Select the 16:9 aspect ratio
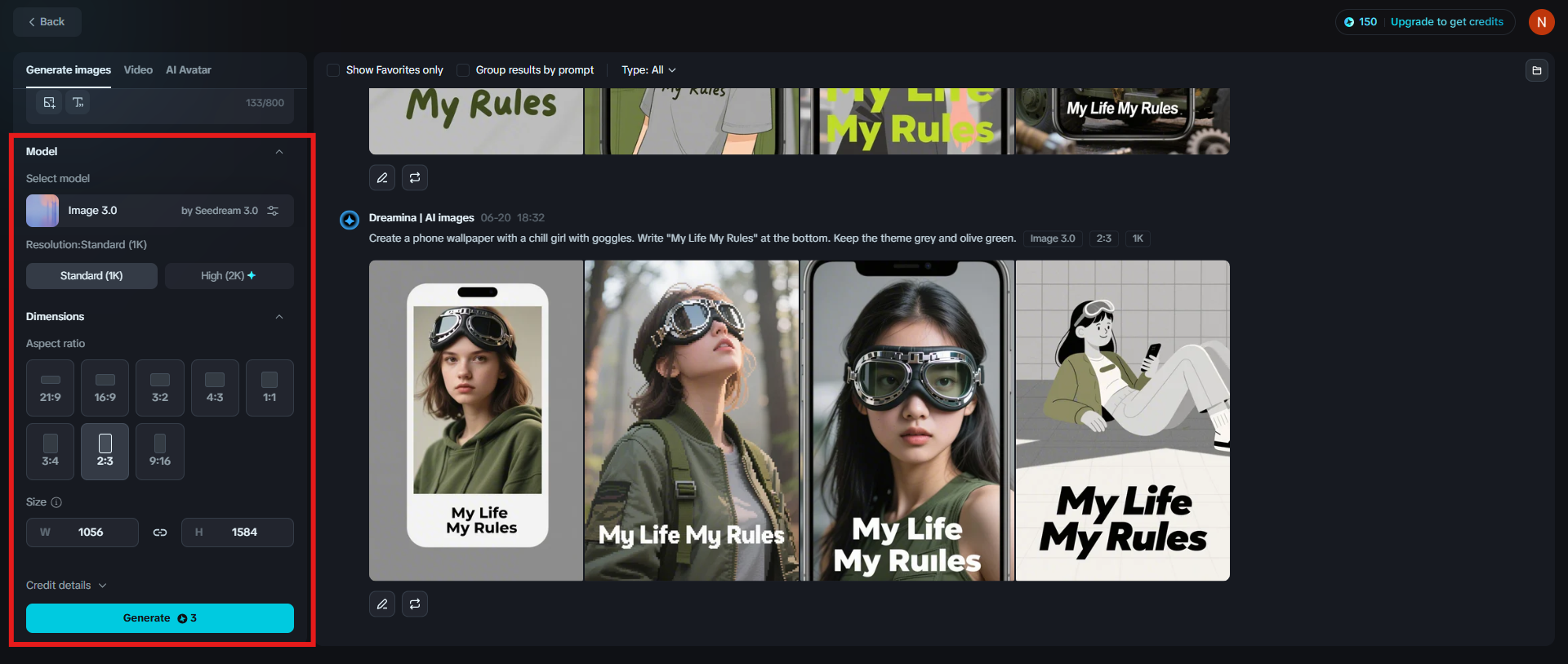Screen dimensions: 1568x664 pos(105,388)
